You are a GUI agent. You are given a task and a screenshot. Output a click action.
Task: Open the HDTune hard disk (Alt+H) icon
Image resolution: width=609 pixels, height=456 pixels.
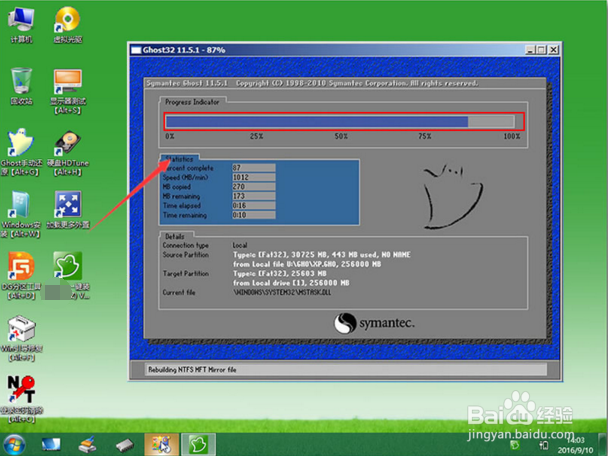[68, 153]
